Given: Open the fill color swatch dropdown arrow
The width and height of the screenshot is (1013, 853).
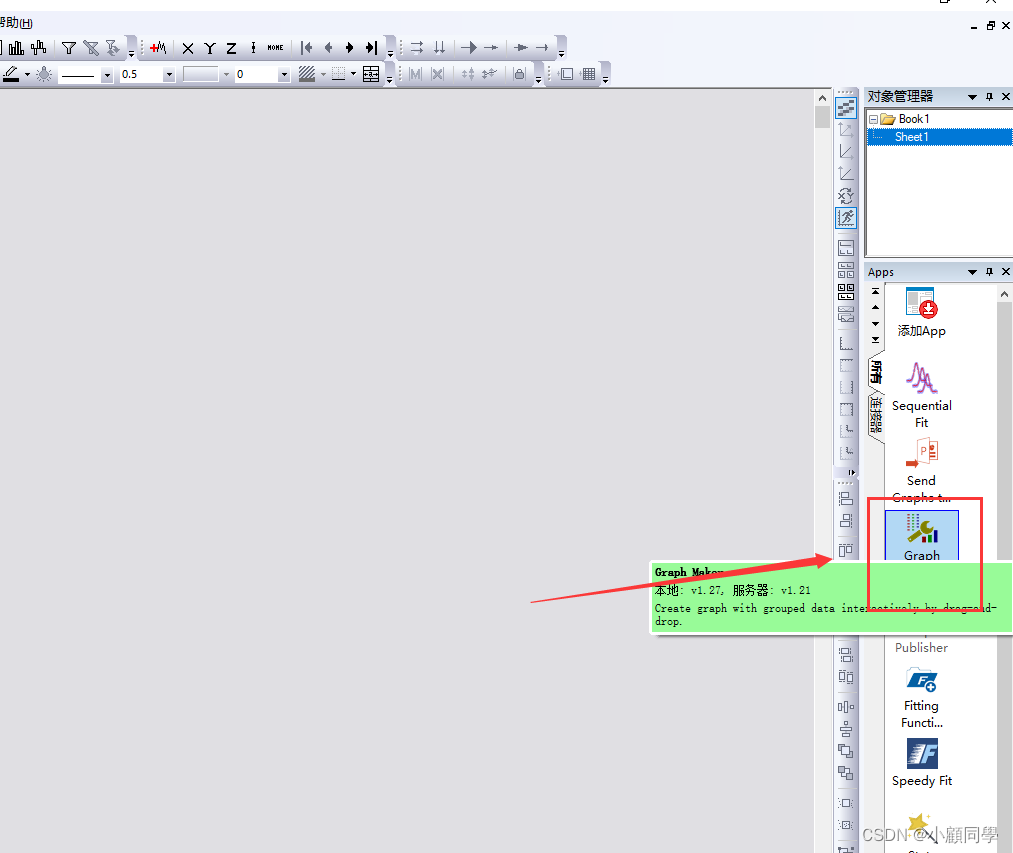Looking at the screenshot, I should pyautogui.click(x=226, y=74).
